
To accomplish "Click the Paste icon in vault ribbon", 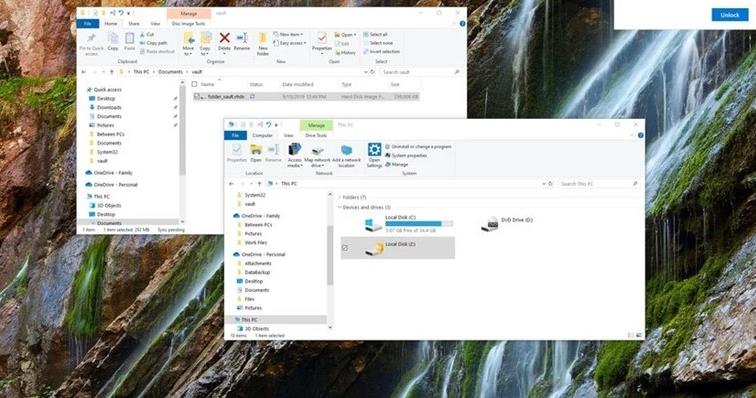I will [129, 41].
